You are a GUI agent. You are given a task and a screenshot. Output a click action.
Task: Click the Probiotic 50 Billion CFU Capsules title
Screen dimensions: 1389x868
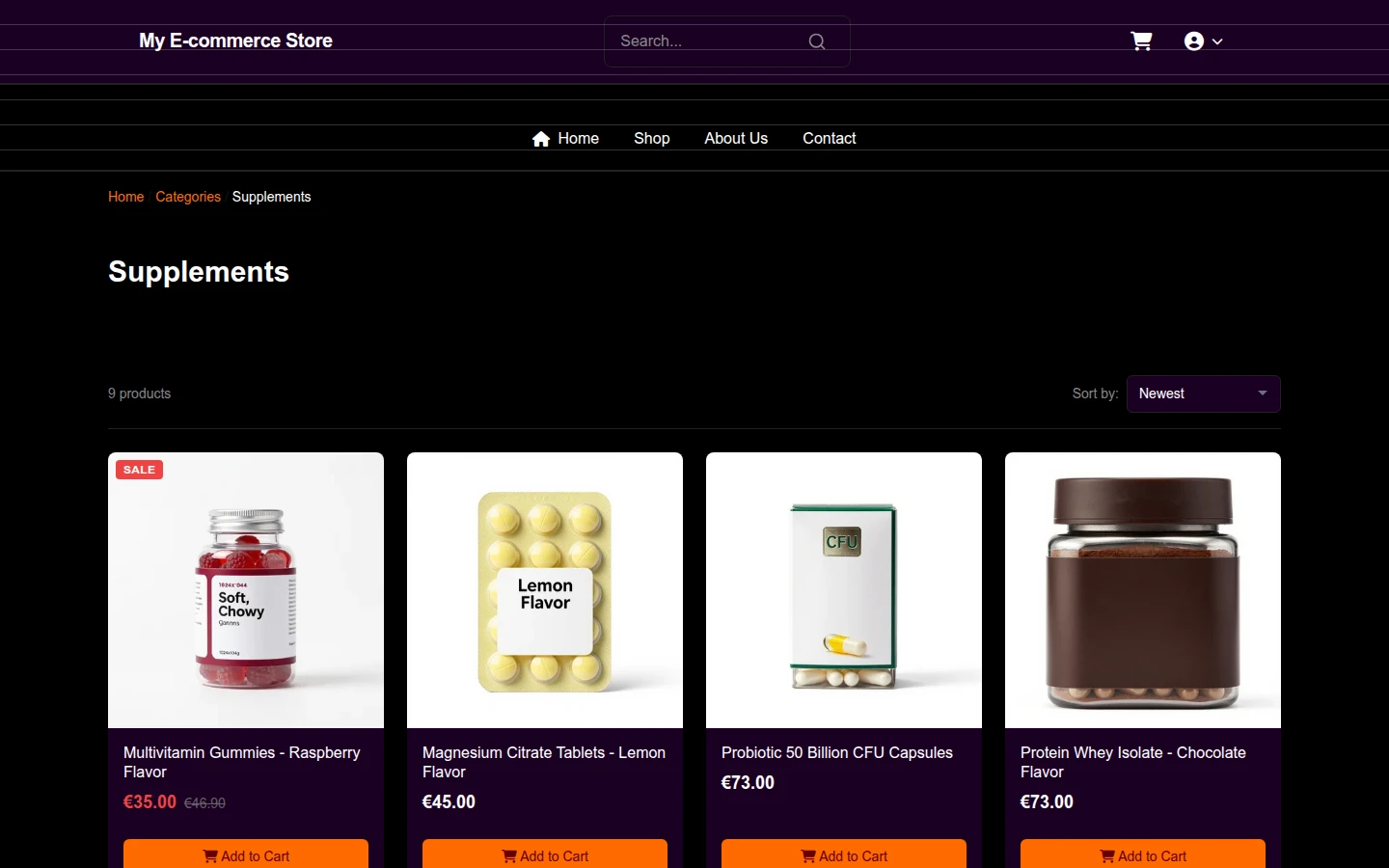[837, 752]
